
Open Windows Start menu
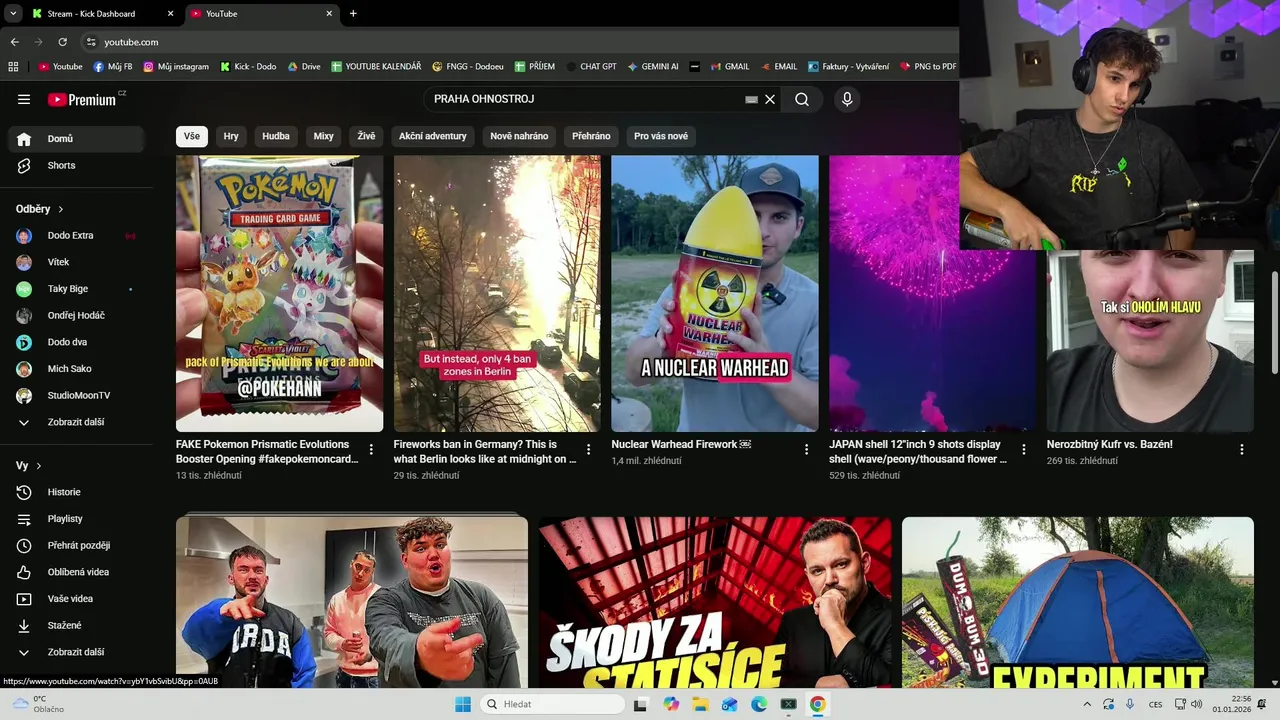[462, 704]
